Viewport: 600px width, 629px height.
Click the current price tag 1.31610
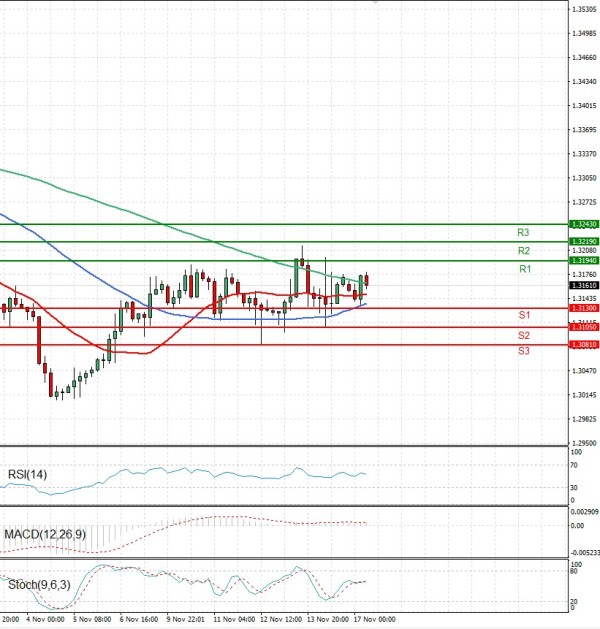pos(583,285)
